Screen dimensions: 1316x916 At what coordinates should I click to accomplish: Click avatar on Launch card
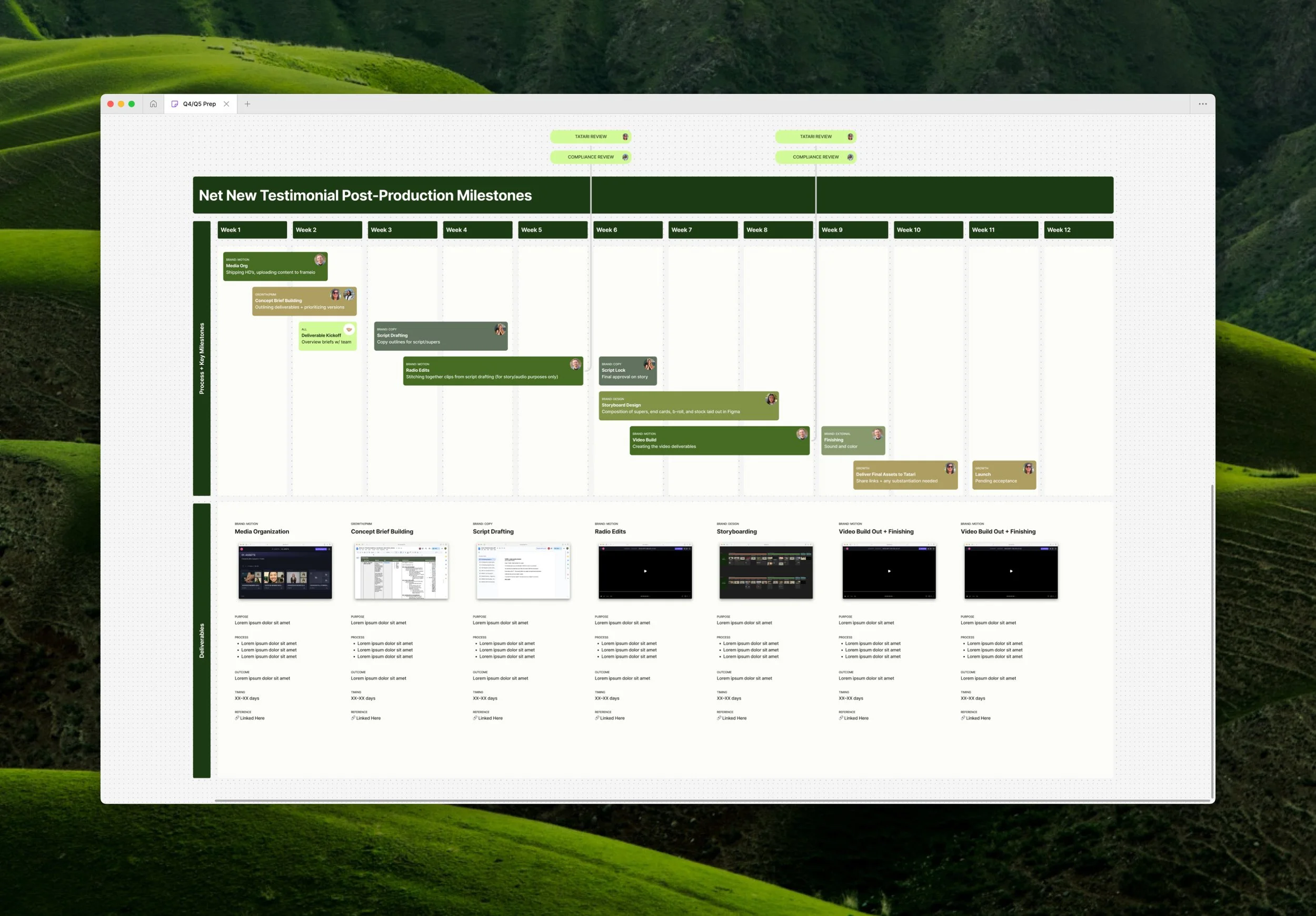pos(1028,469)
